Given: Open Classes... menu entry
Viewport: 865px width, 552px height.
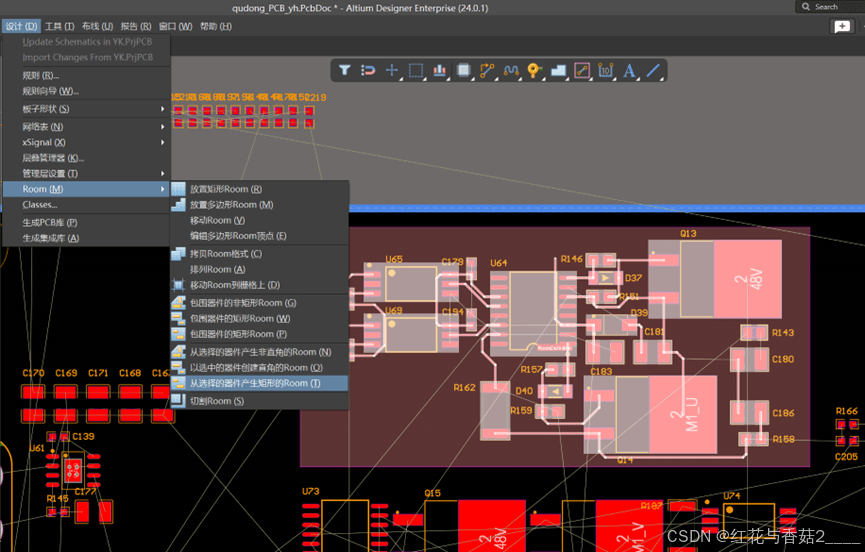Looking at the screenshot, I should [x=87, y=205].
